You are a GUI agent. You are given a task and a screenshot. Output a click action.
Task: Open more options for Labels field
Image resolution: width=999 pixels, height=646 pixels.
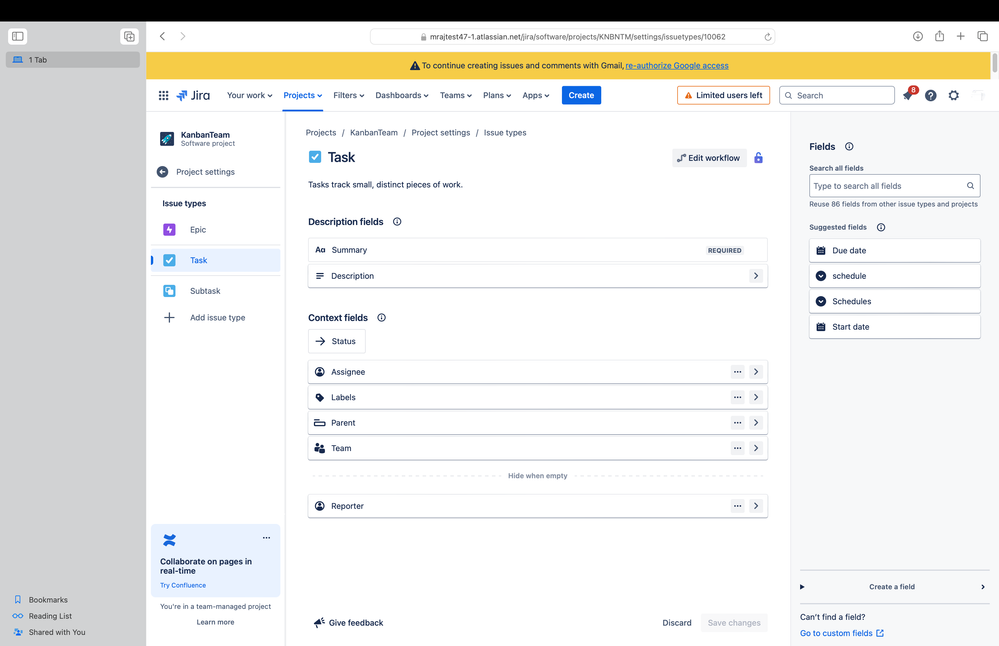tap(737, 398)
